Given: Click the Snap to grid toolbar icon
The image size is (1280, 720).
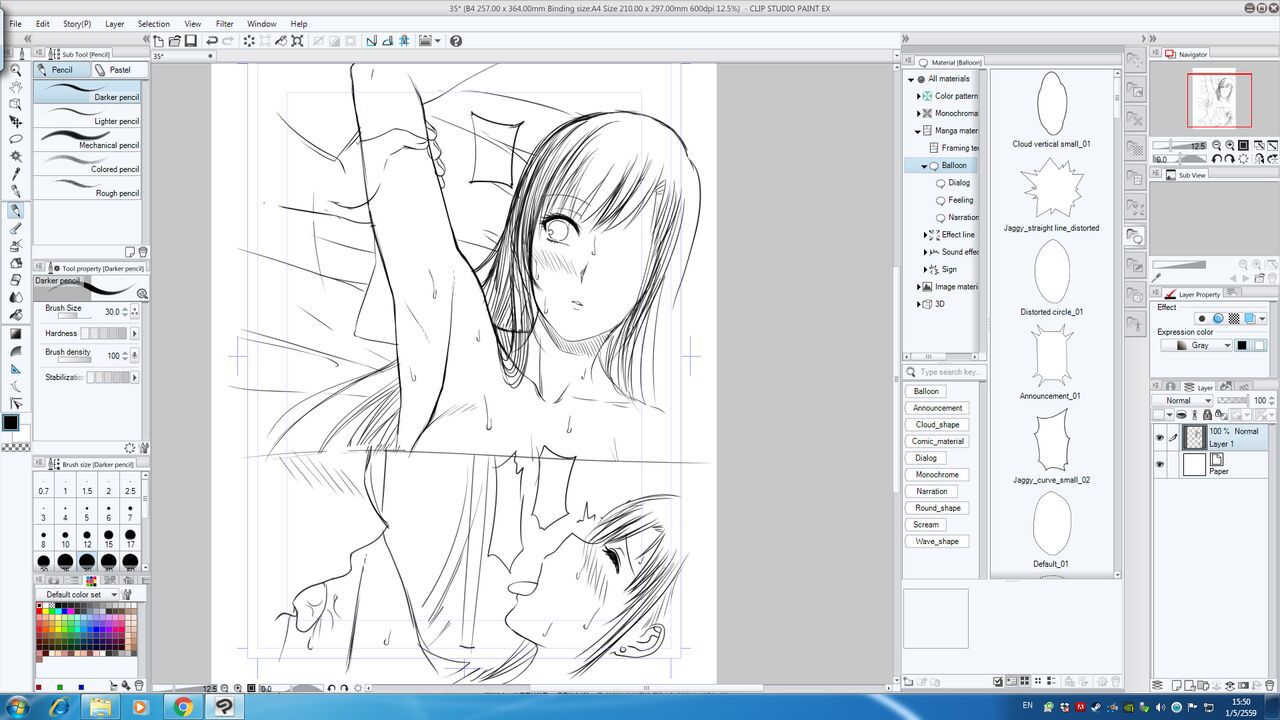Looking at the screenshot, I should click(403, 41).
